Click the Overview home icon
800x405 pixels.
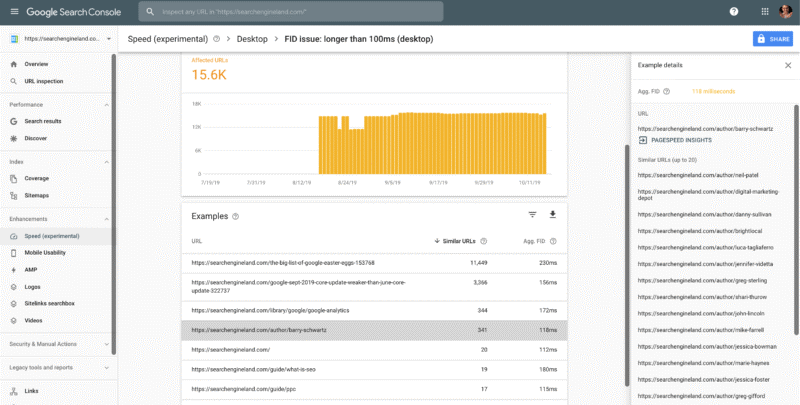[x=14, y=64]
